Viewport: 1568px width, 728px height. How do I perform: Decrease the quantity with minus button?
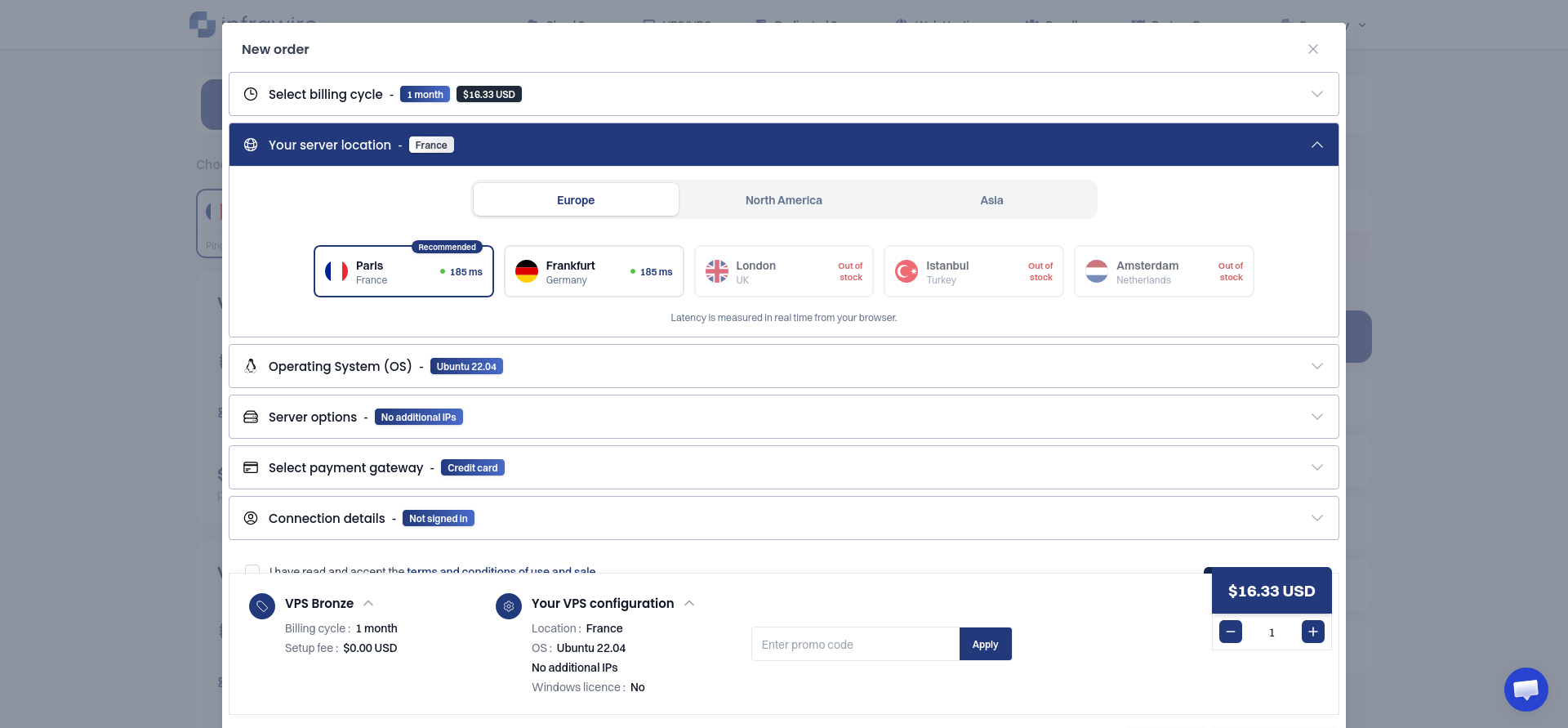[1231, 632]
